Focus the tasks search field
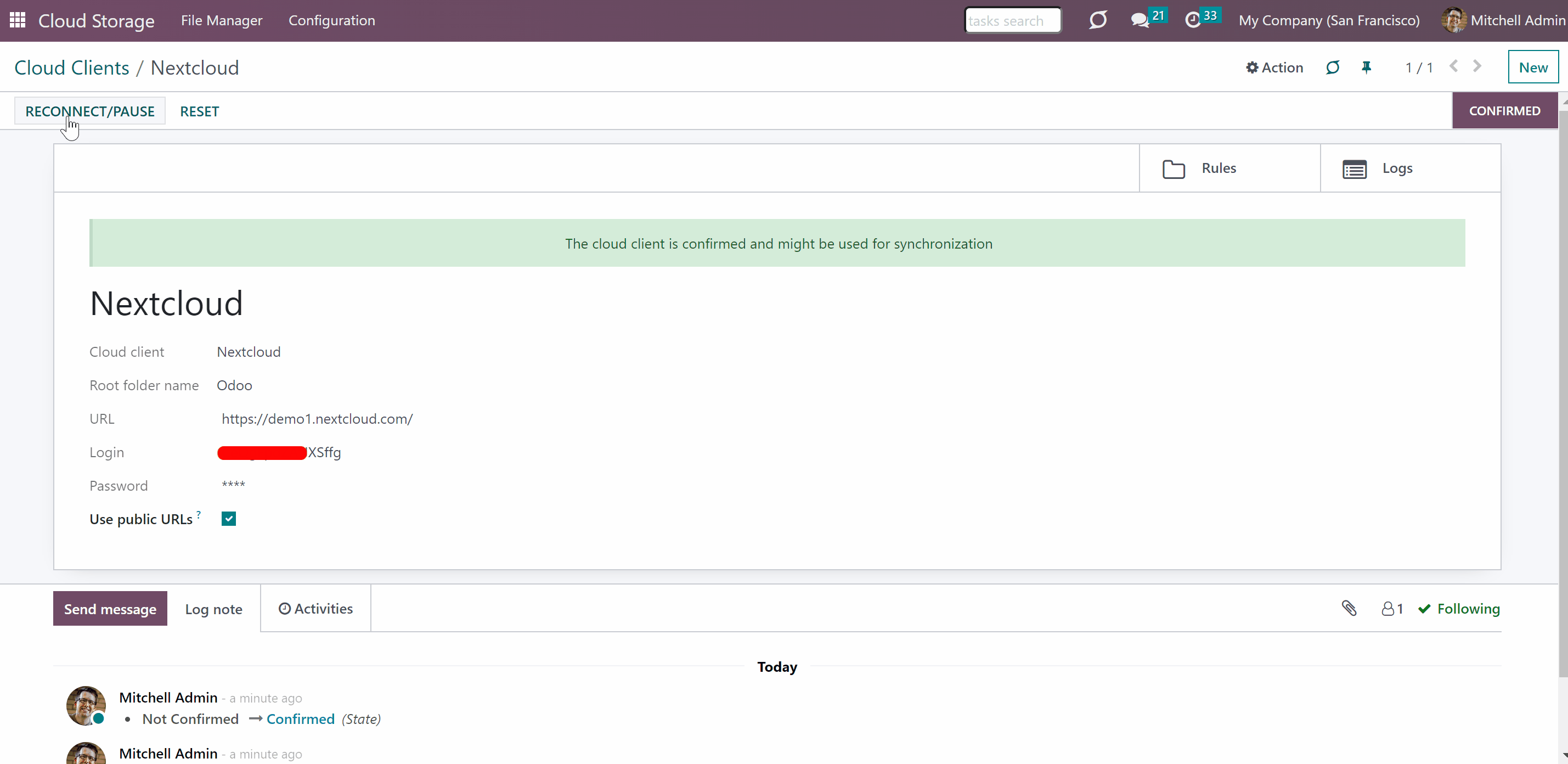 point(1013,20)
